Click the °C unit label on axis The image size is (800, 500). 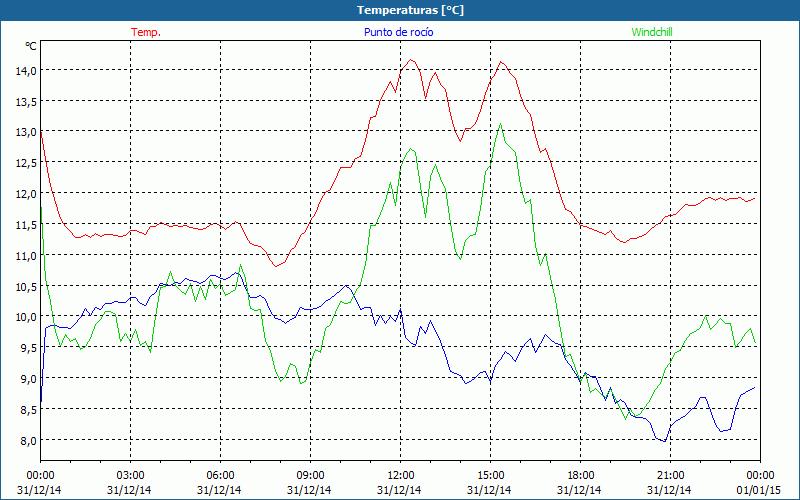point(31,46)
